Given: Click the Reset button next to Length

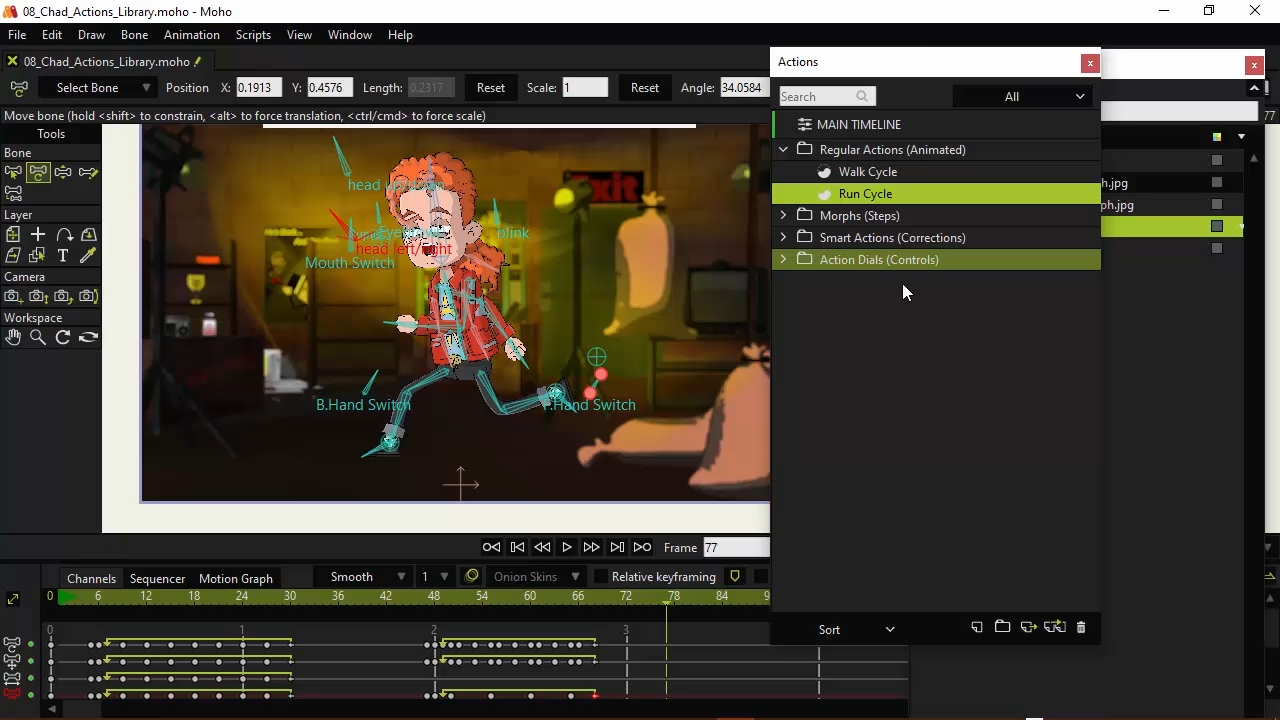Looking at the screenshot, I should [x=490, y=88].
